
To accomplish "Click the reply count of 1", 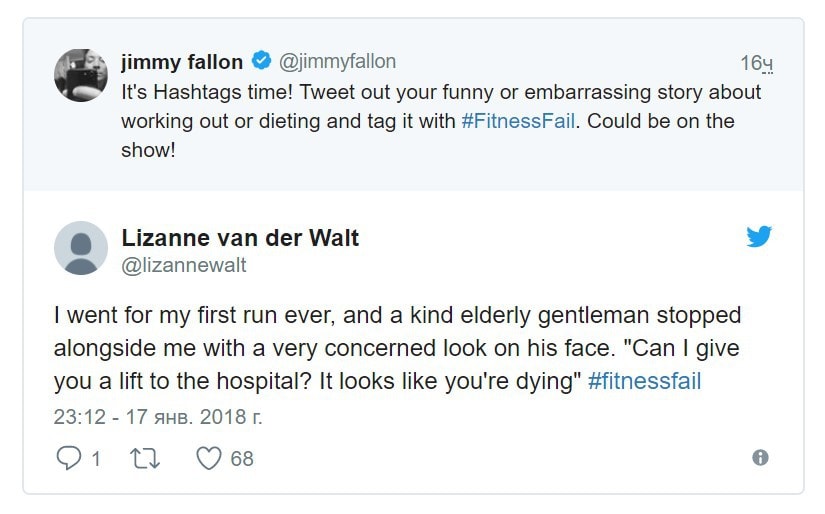I will pyautogui.click(x=96, y=459).
